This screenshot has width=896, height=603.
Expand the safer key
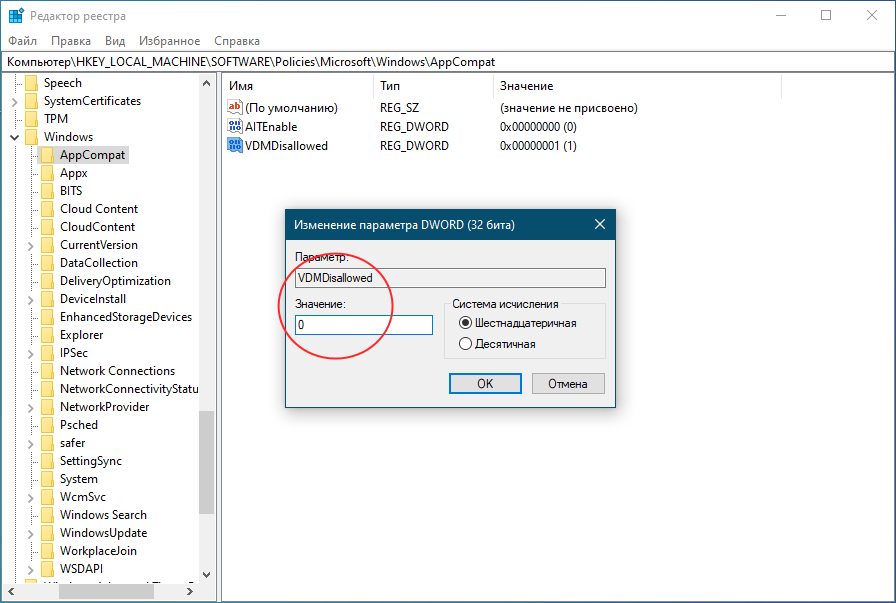click(x=31, y=444)
